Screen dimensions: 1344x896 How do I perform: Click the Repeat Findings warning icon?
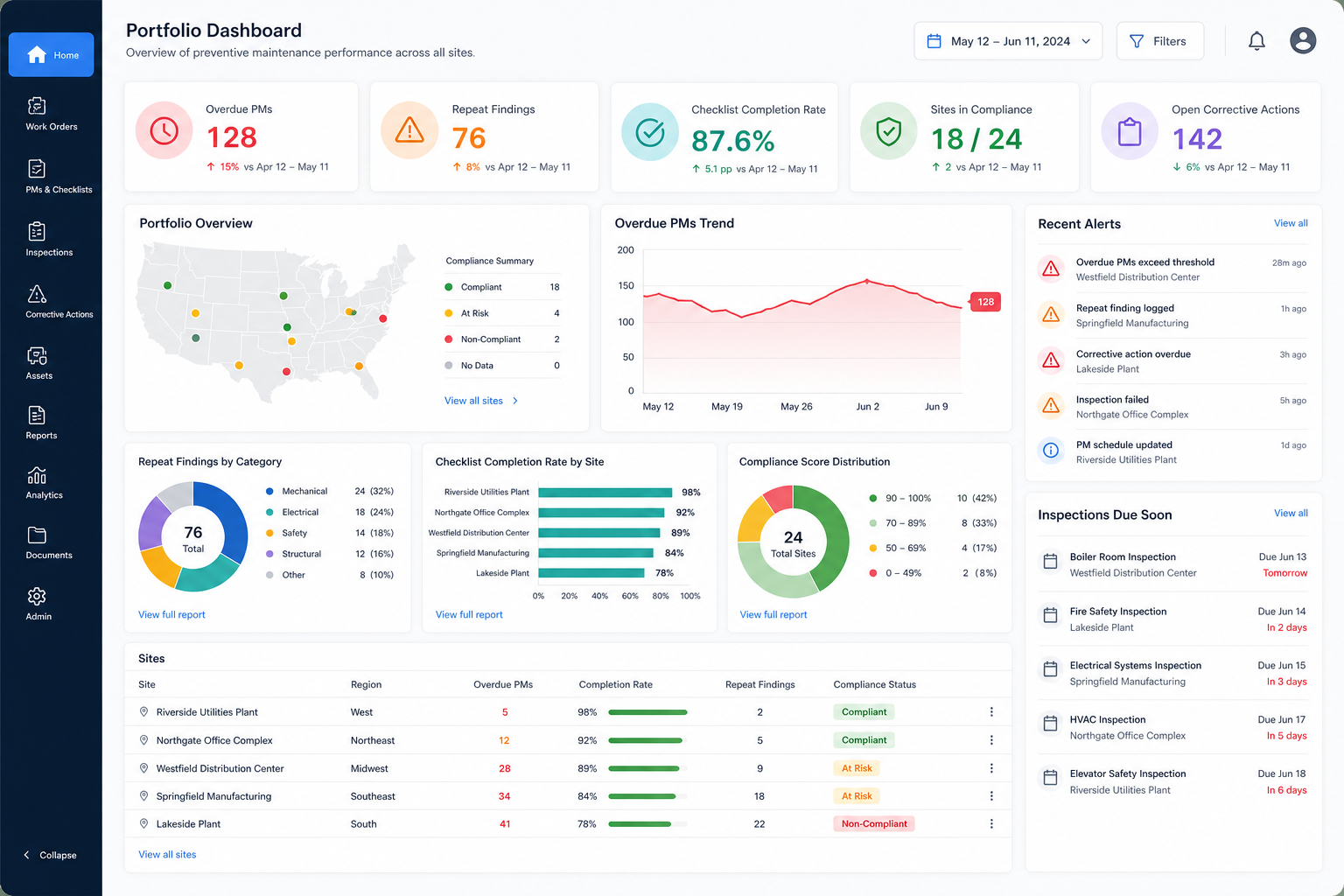click(x=409, y=131)
